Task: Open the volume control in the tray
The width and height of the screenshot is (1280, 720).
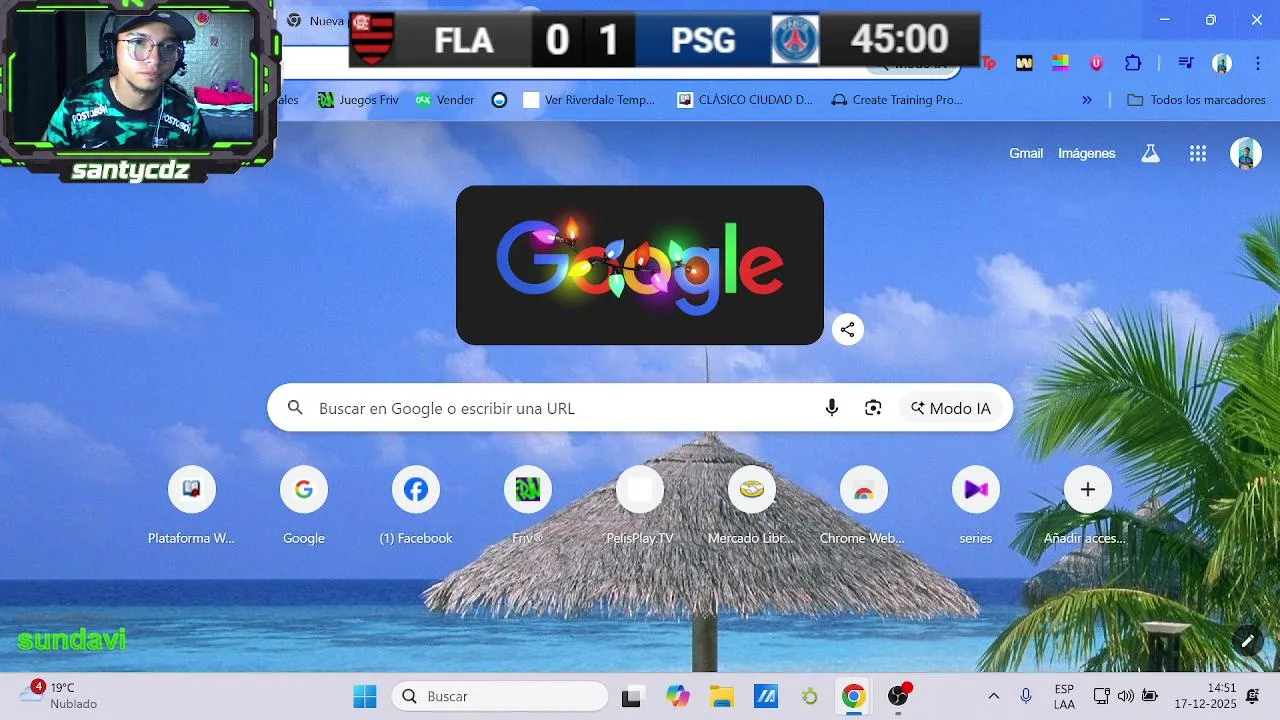Action: 1125,696
